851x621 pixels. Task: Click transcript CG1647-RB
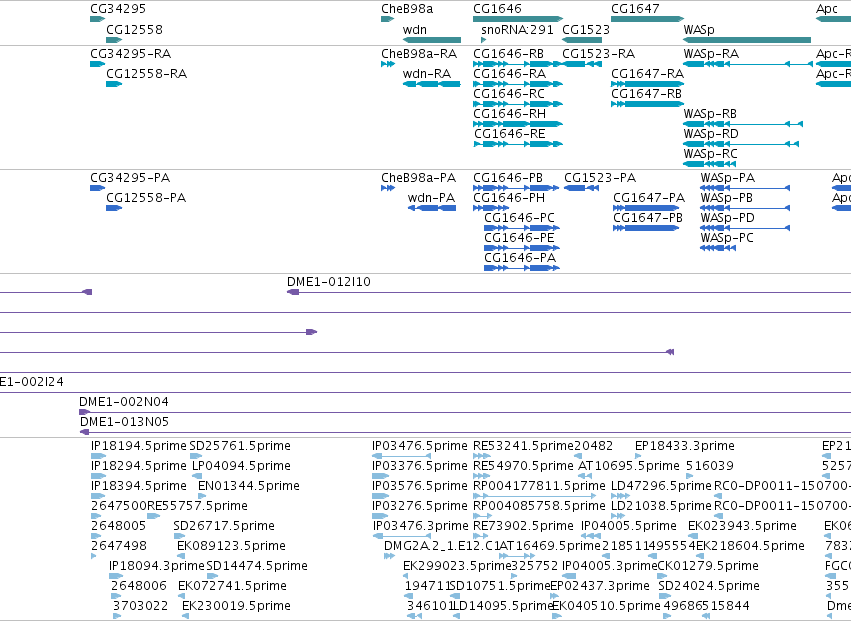click(647, 104)
